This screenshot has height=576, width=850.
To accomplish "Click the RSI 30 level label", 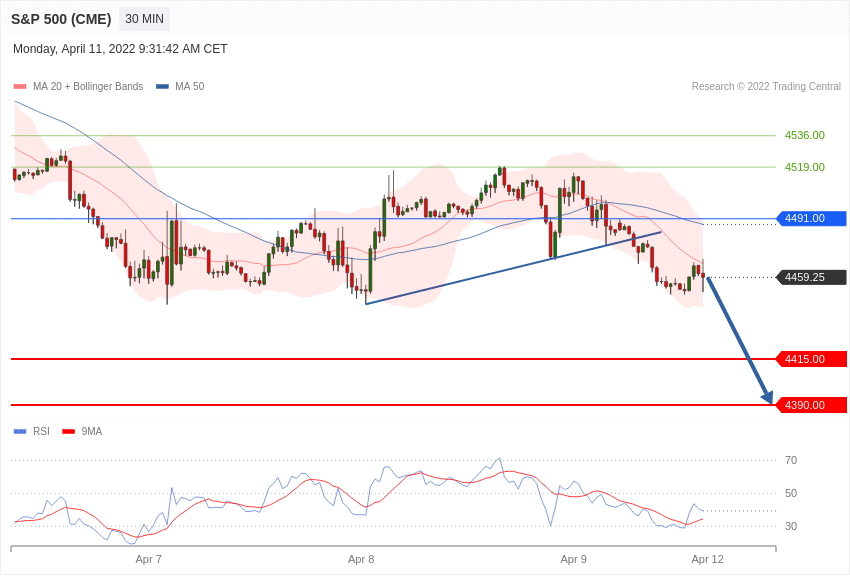I will (791, 526).
